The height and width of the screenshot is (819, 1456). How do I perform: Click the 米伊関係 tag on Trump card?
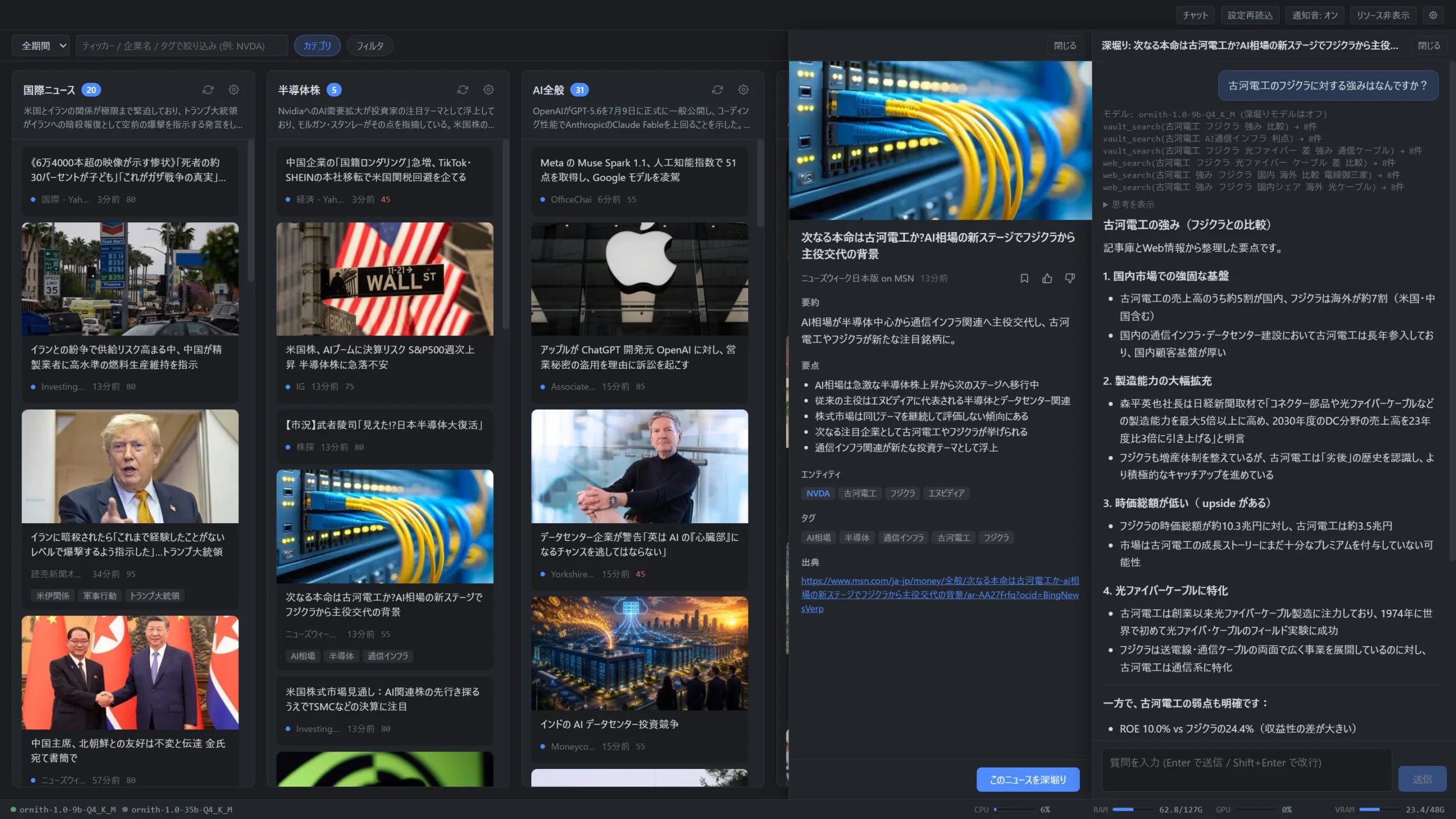tap(53, 595)
